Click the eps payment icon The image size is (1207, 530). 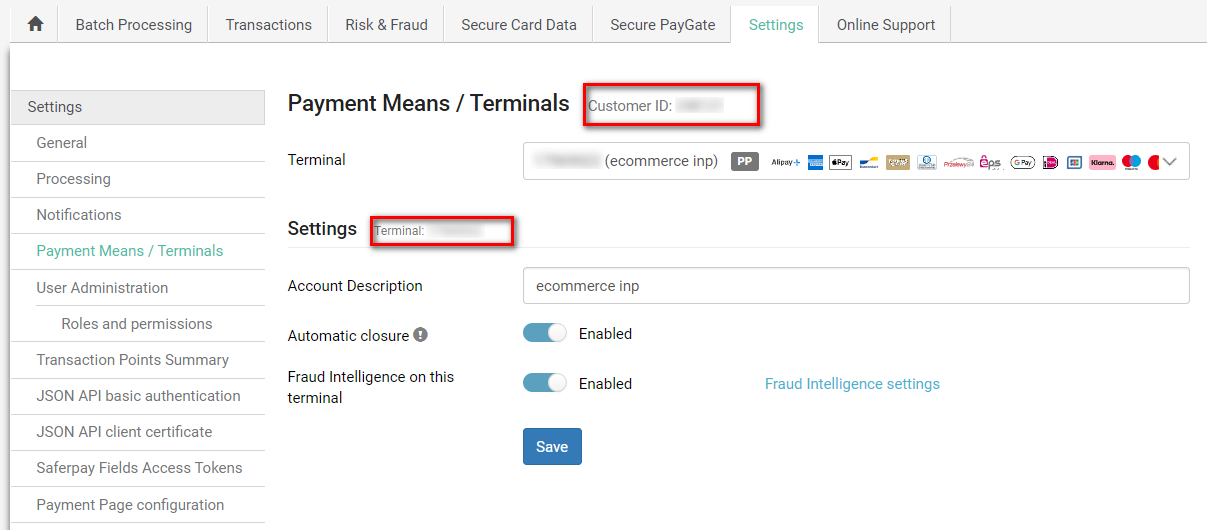[990, 162]
